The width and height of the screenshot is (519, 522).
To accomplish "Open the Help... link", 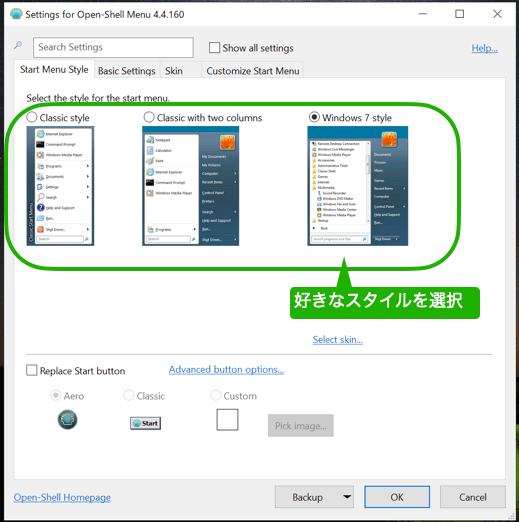I will click(484, 48).
